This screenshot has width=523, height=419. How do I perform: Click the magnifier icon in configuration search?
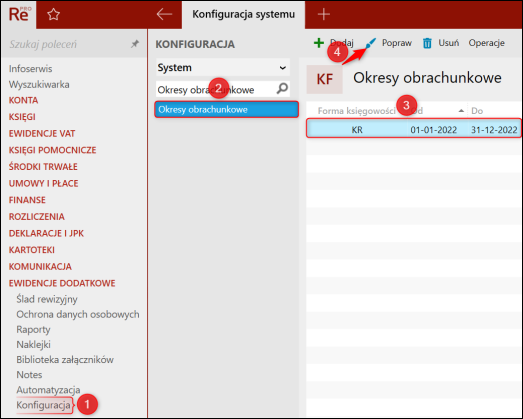282,89
